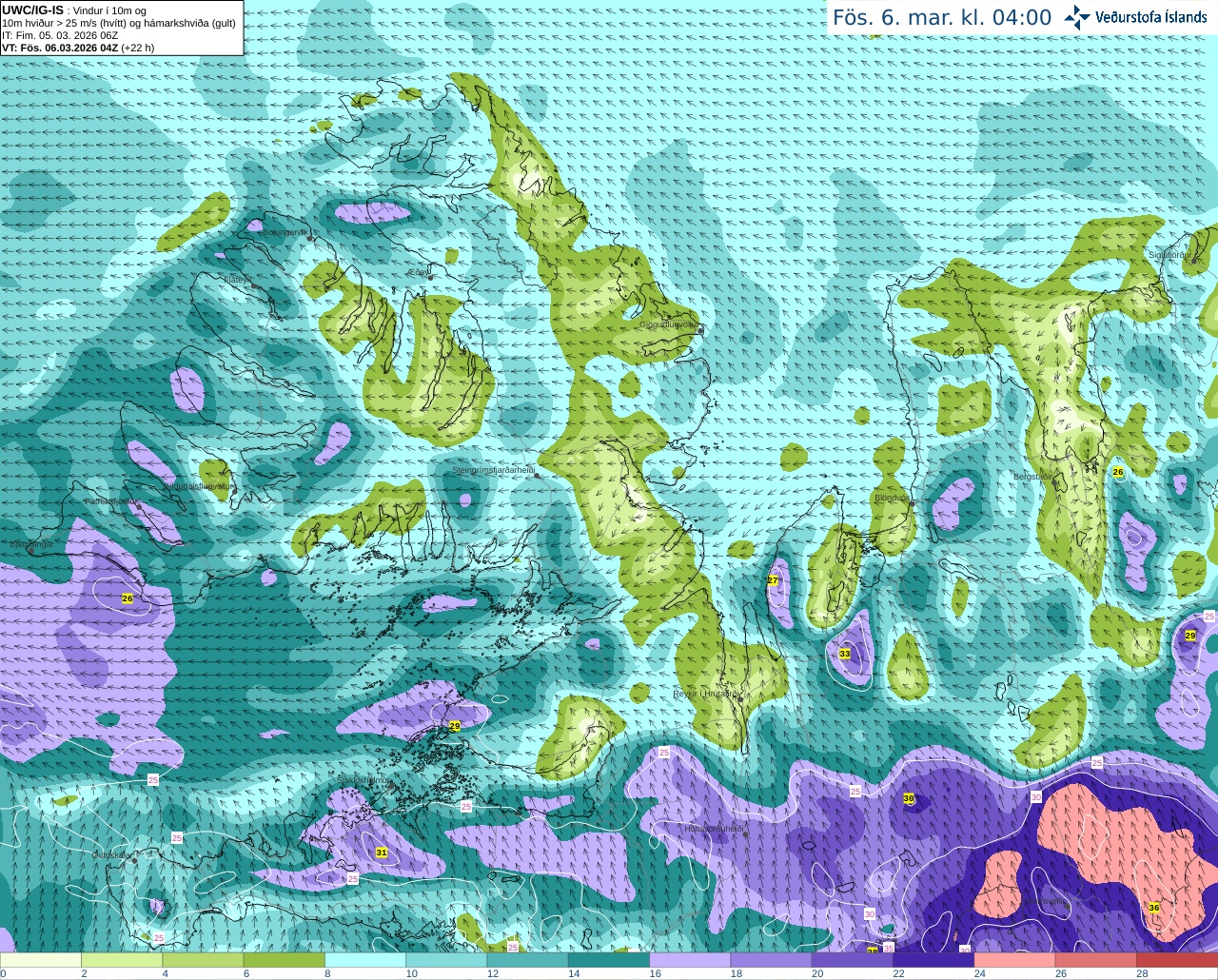Select the 22–24 m/s dark indigo legend swatch

coord(934,960)
